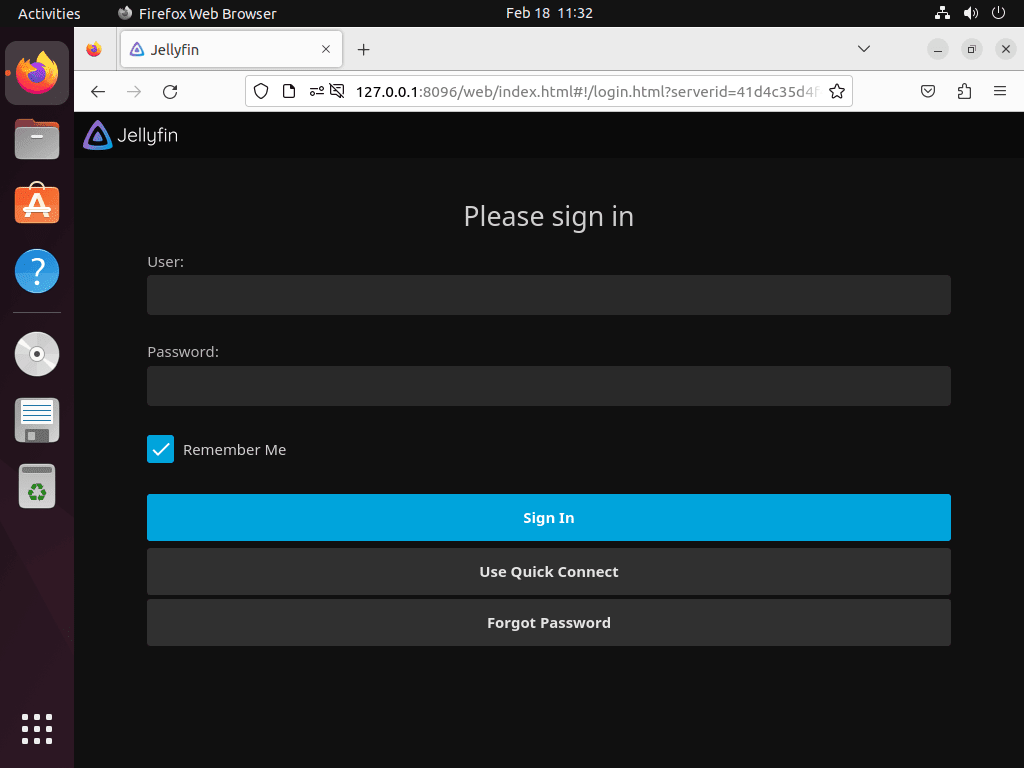Click the Sign In button

548,517
